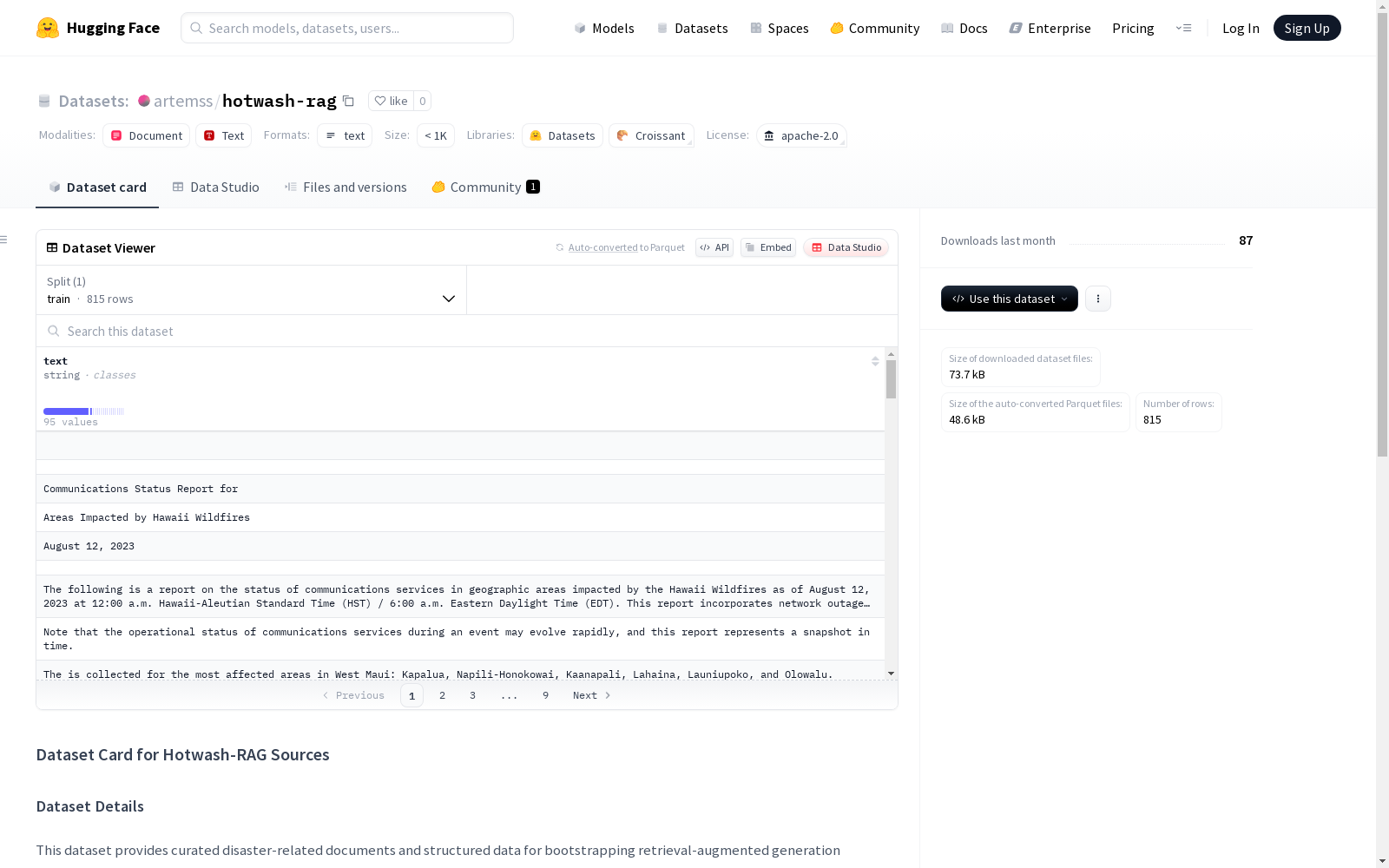Open the Enterprise page
Image resolution: width=1389 pixels, height=868 pixels.
point(1050,28)
